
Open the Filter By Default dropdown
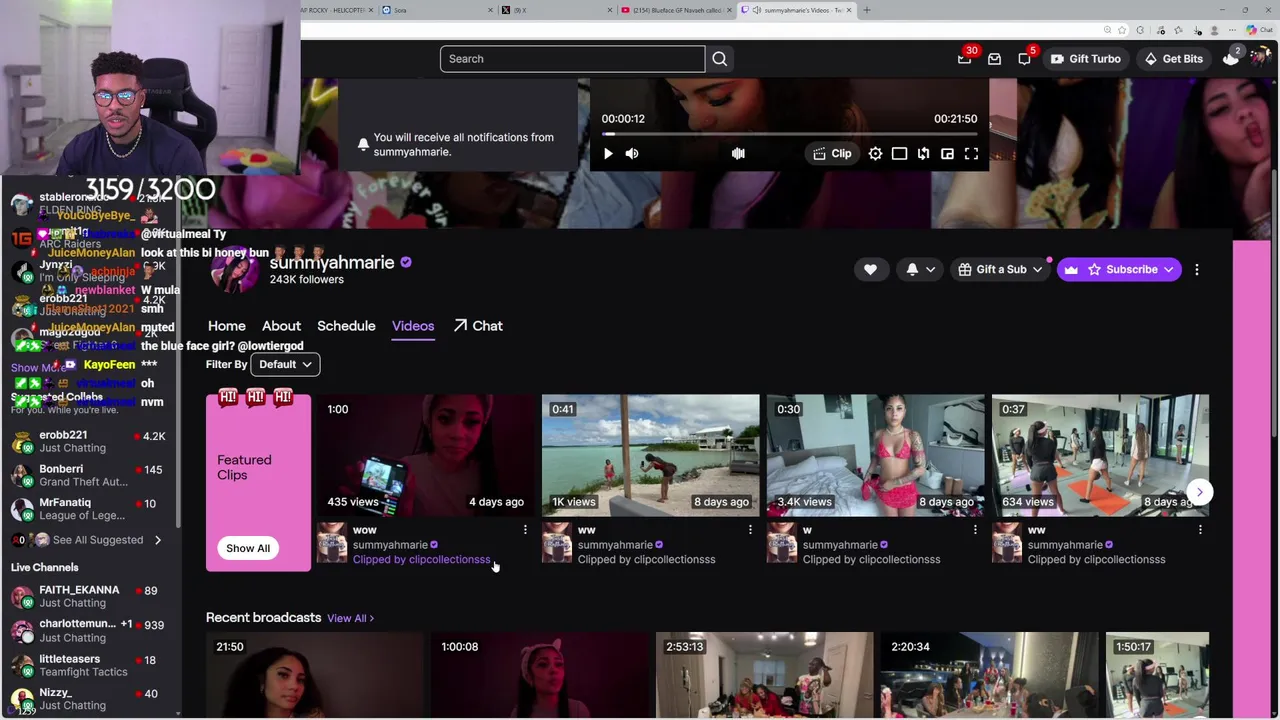(x=285, y=365)
